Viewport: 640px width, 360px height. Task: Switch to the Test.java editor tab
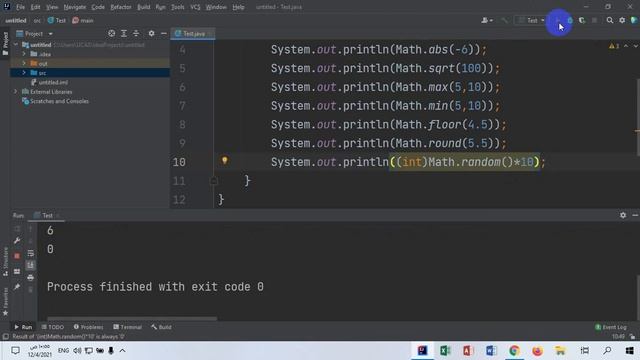(x=193, y=33)
